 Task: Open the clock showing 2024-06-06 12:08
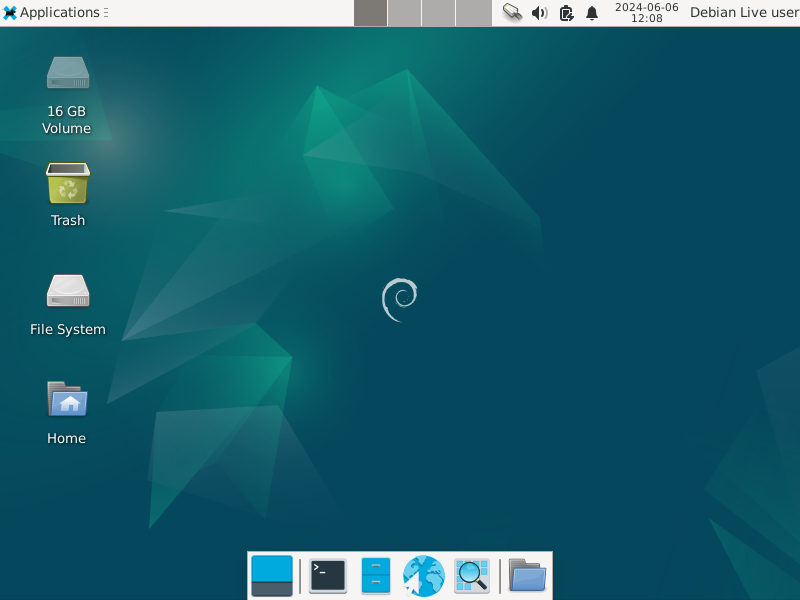click(646, 13)
